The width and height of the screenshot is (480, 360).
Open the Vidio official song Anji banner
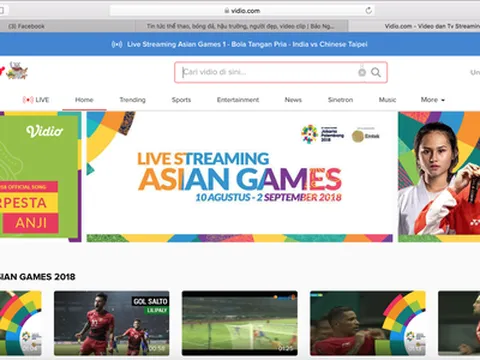point(40,177)
